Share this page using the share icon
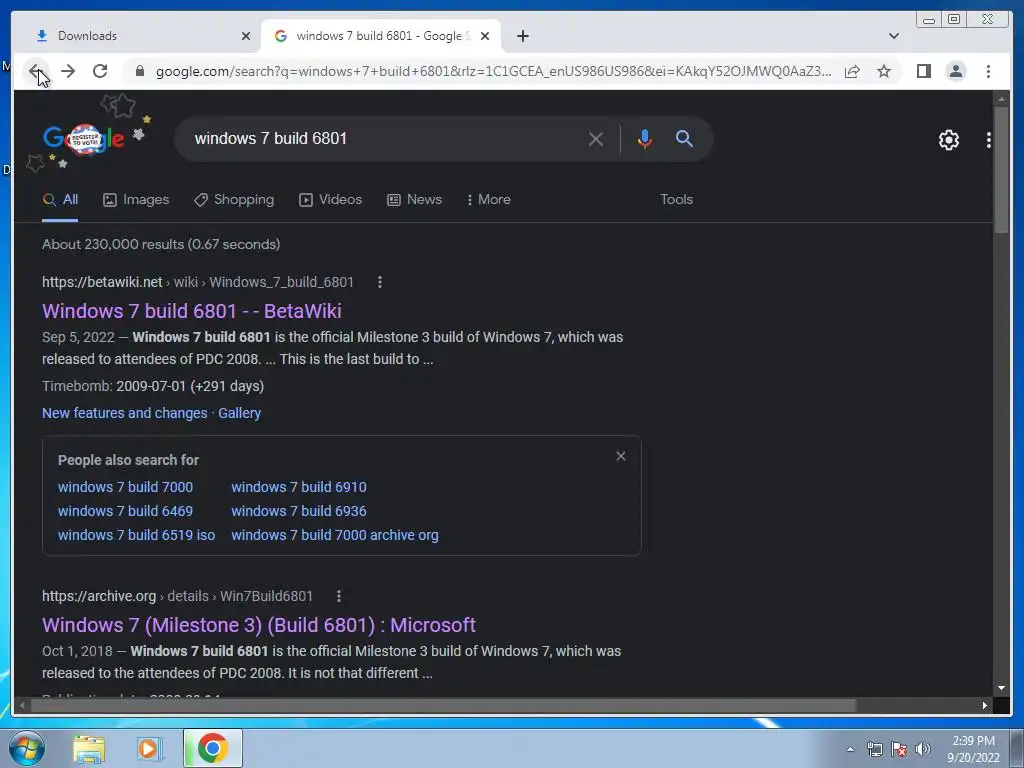The image size is (1024, 768). click(852, 71)
